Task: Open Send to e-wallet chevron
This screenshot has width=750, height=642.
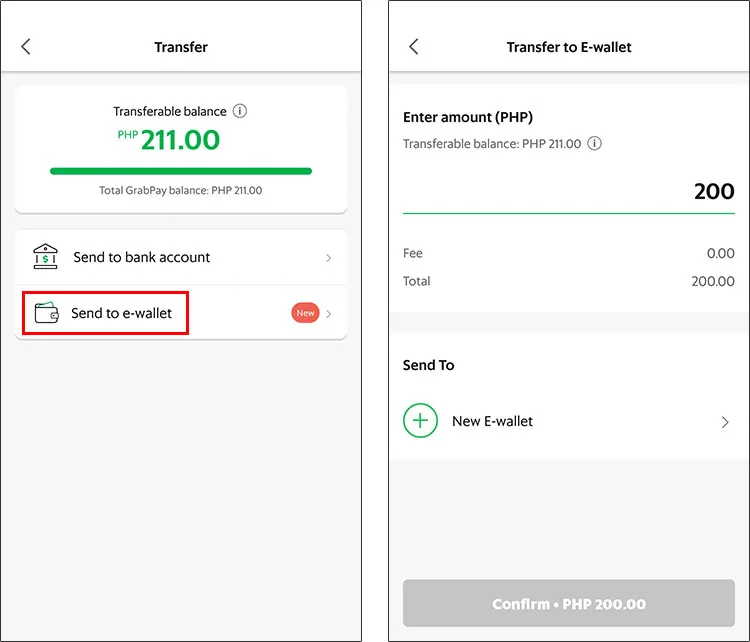Action: tap(329, 314)
